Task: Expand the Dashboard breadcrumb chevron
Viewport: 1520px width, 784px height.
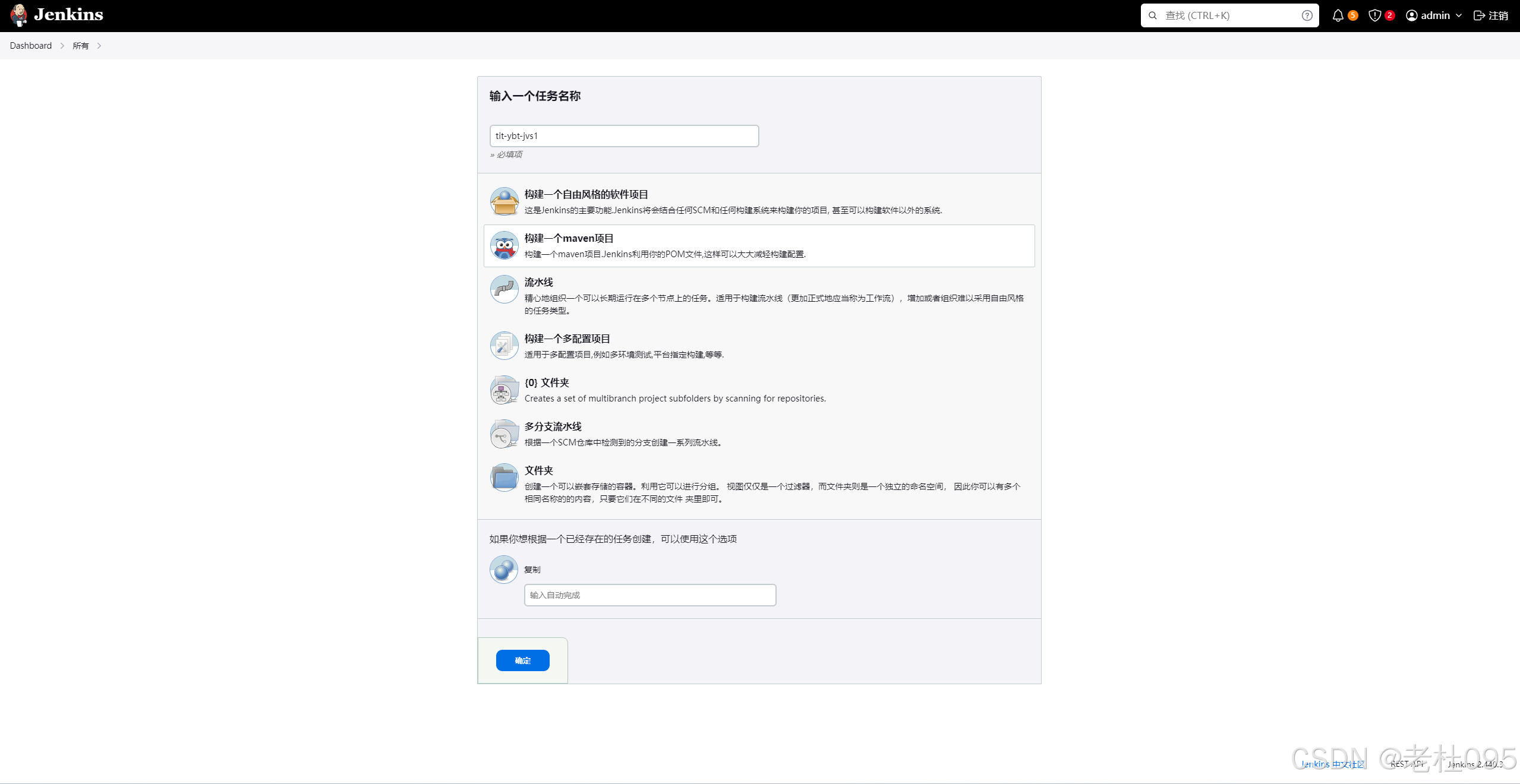Action: tap(62, 46)
